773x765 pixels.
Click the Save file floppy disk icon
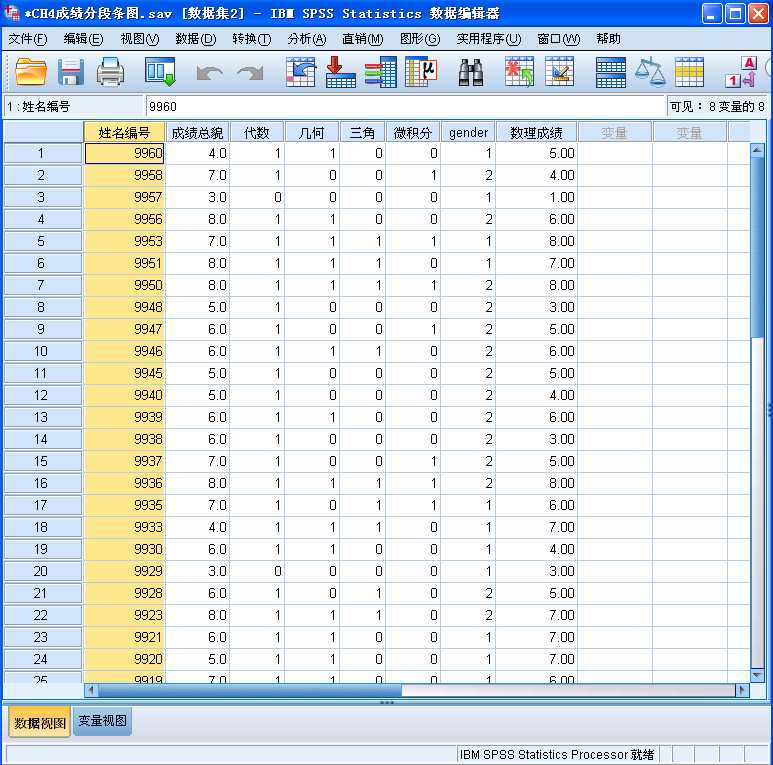(70, 72)
